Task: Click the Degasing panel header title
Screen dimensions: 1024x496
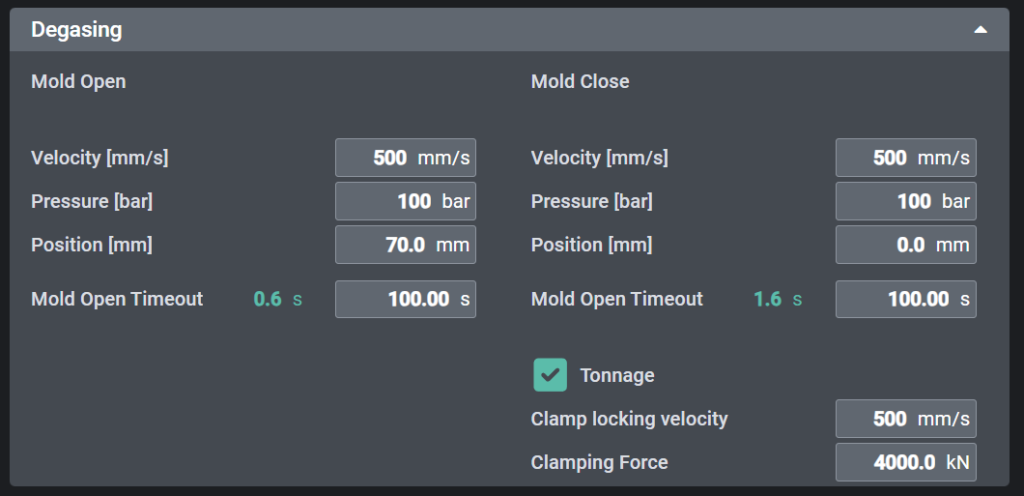Action: (x=77, y=30)
